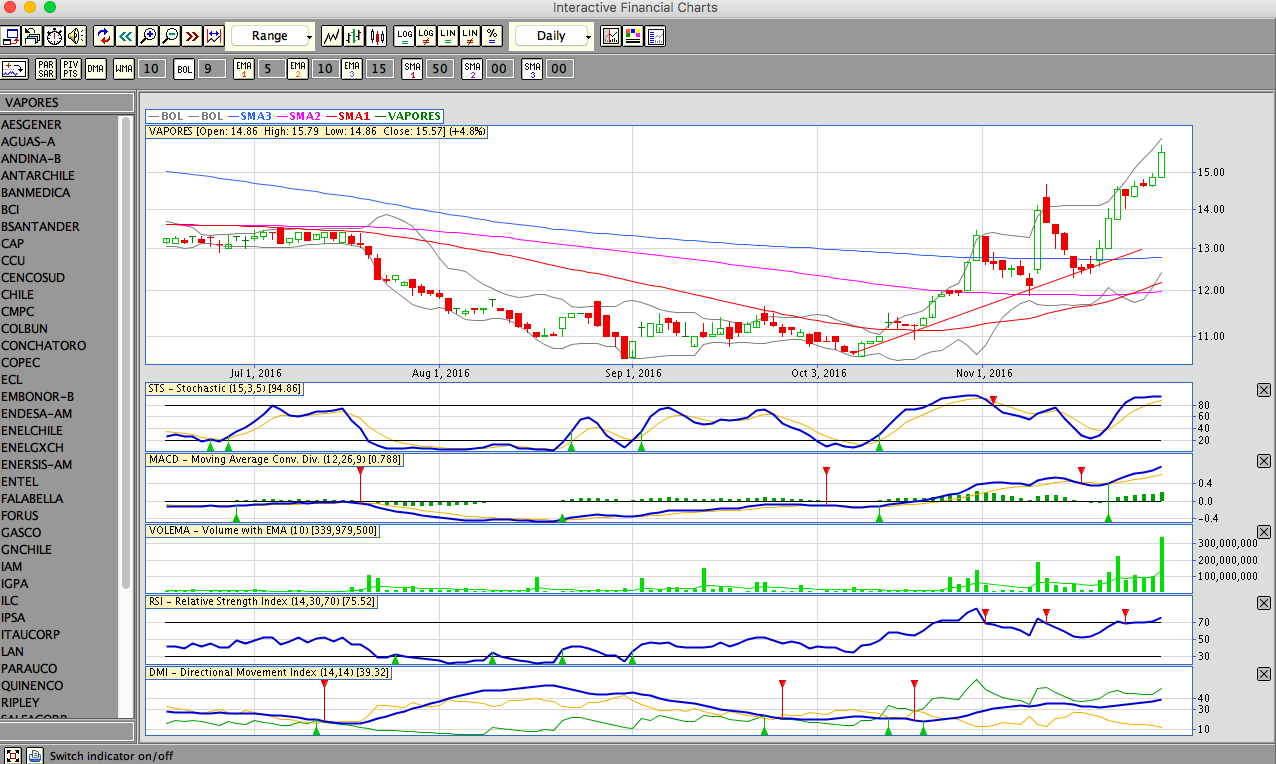This screenshot has width=1276, height=764.
Task: Toggle the DMA indicator
Action: (x=95, y=69)
